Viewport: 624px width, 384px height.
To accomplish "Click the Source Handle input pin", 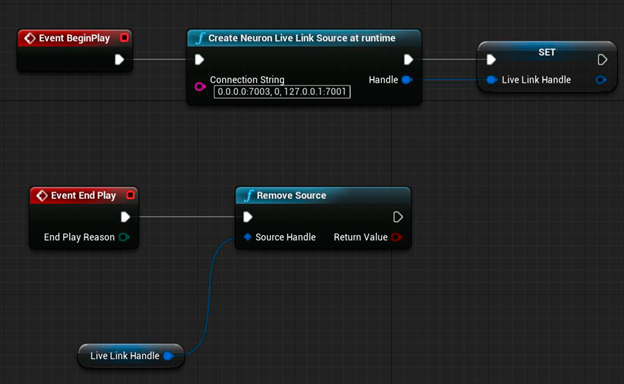I will 248,237.
